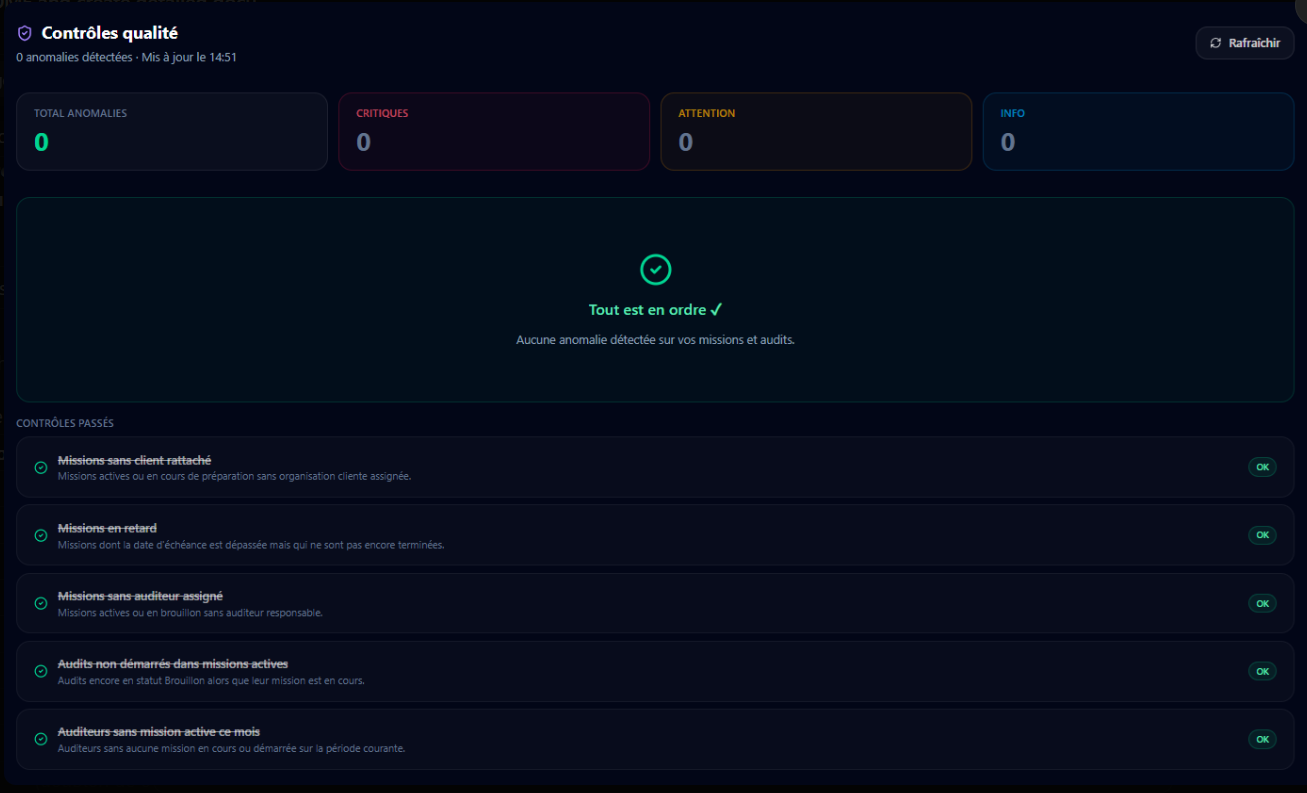Click check icon for Audits non démarrés row
This screenshot has width=1307, height=793.
pyautogui.click(x=41, y=671)
